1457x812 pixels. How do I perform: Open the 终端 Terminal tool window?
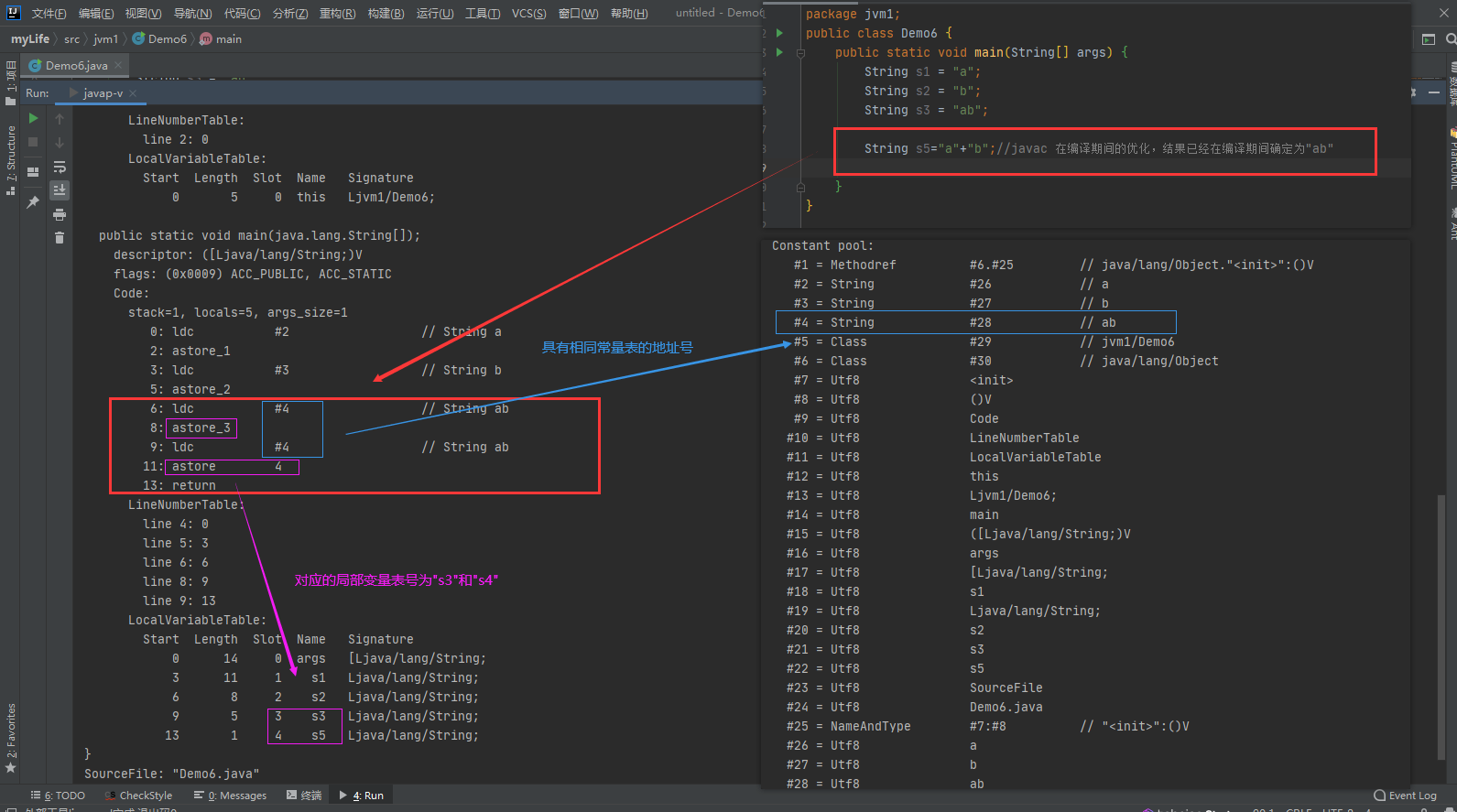[304, 796]
